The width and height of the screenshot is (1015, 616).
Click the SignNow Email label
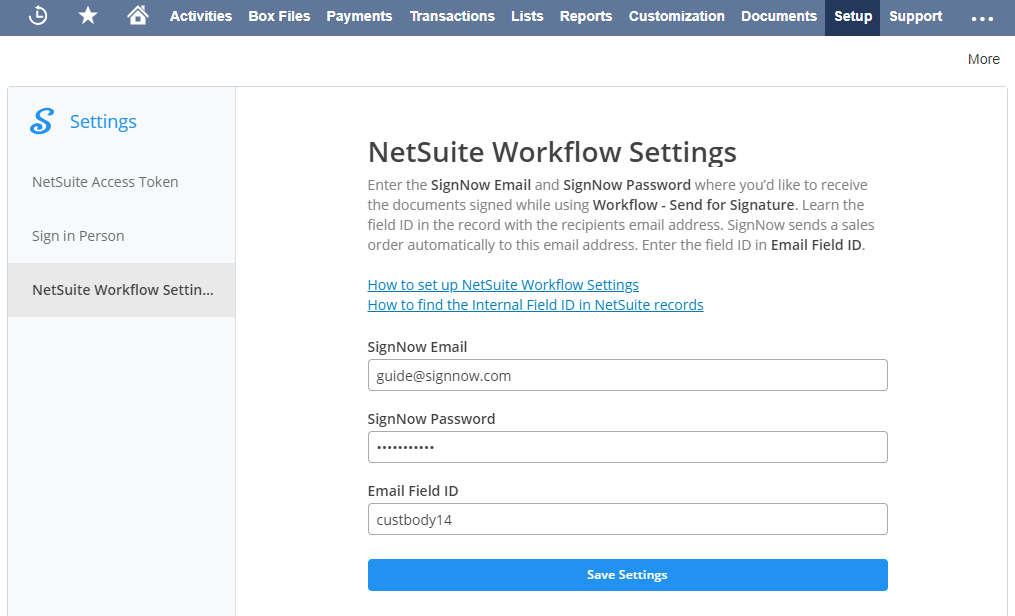pos(417,347)
